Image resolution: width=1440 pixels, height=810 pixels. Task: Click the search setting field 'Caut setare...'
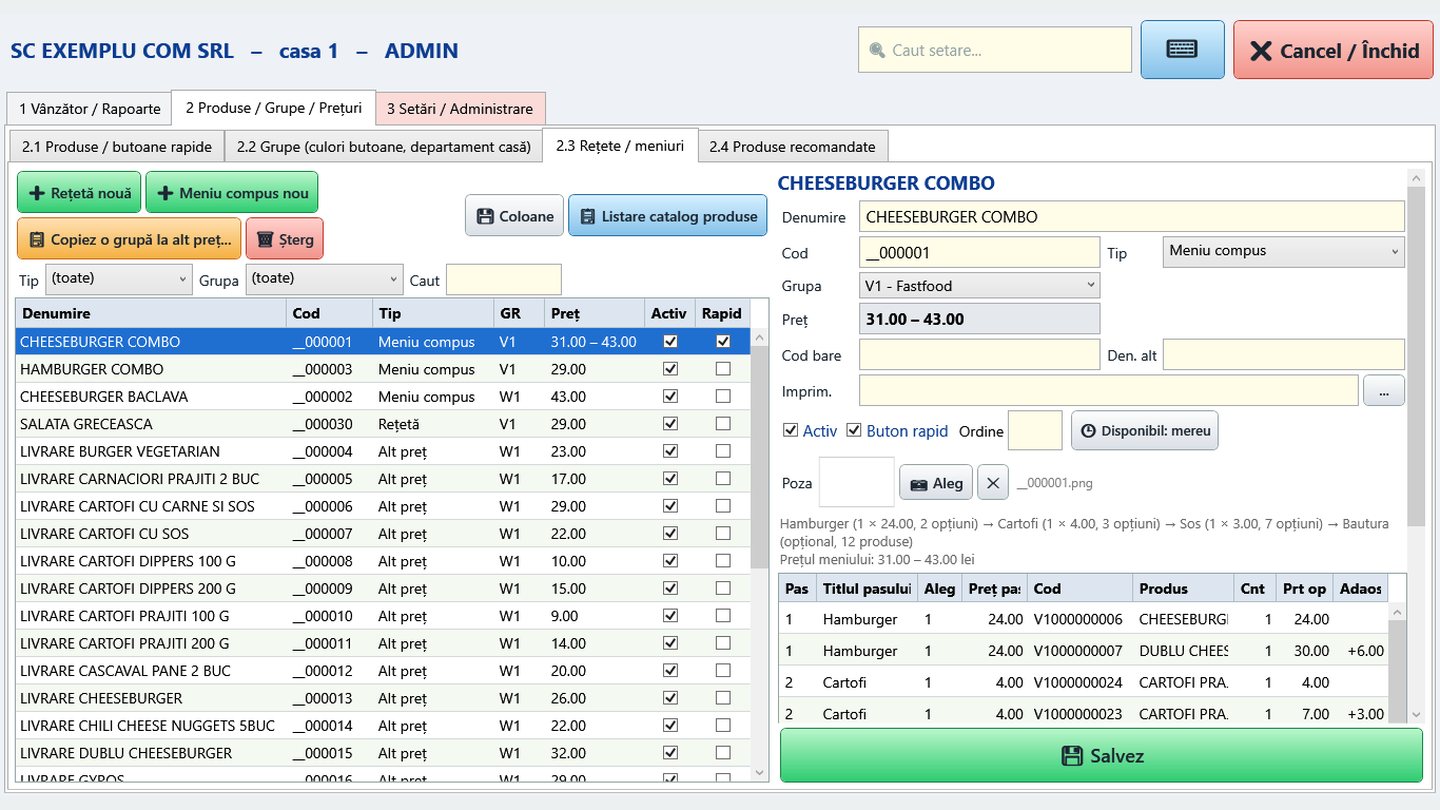click(x=994, y=50)
